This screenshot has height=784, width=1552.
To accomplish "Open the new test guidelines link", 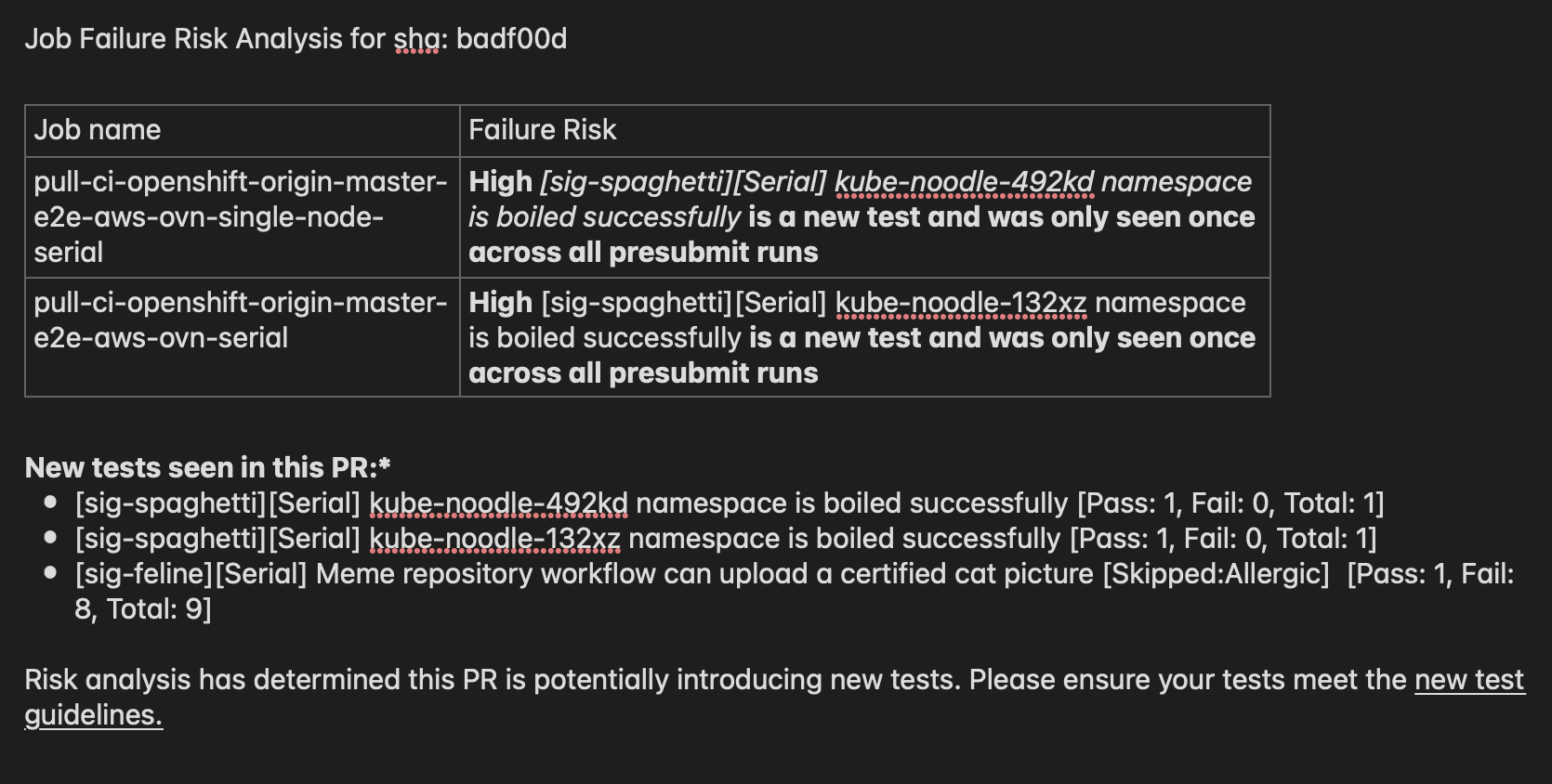I will click(x=1468, y=680).
